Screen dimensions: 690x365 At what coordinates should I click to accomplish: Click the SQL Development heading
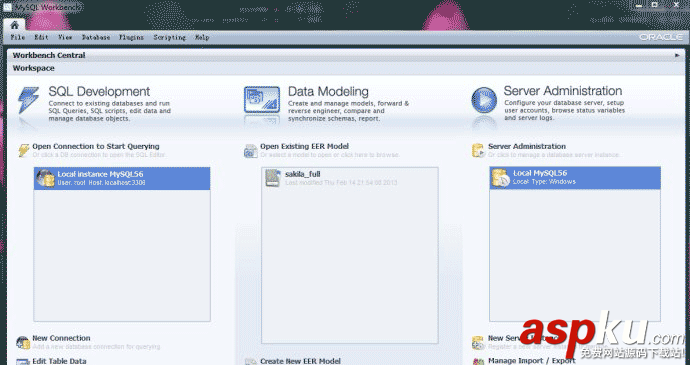(x=99, y=92)
